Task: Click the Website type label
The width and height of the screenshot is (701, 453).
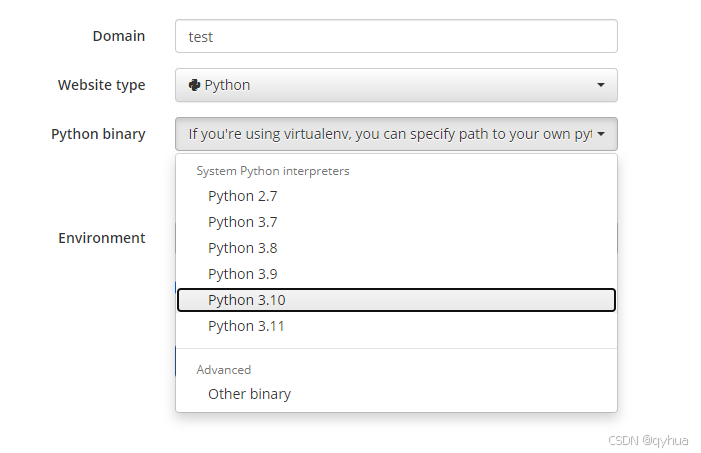Action: (101, 85)
